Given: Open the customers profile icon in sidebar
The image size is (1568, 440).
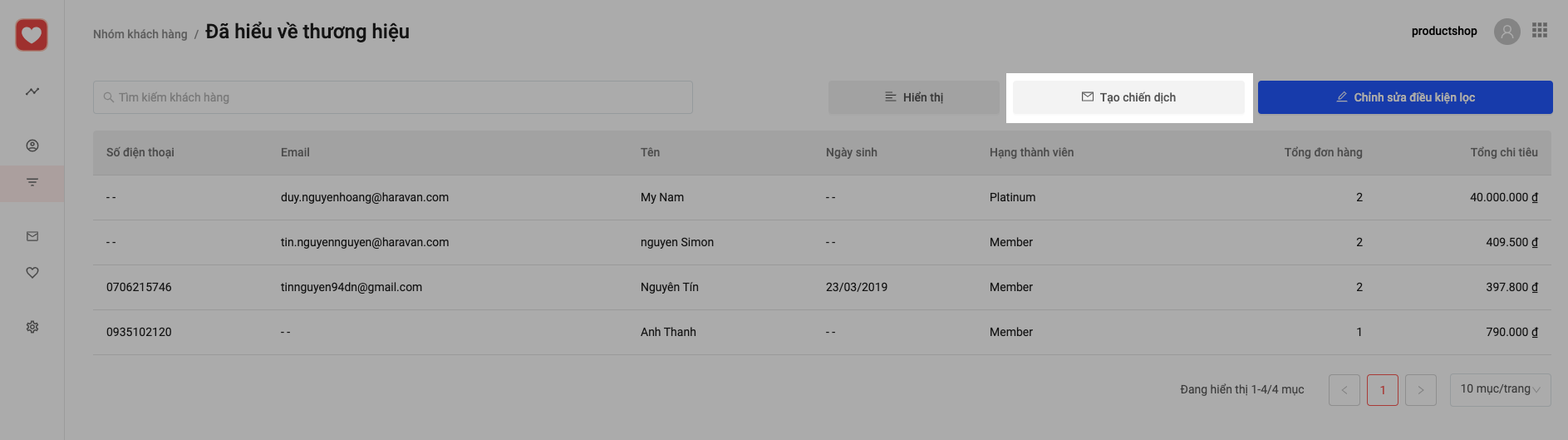Looking at the screenshot, I should [32, 146].
